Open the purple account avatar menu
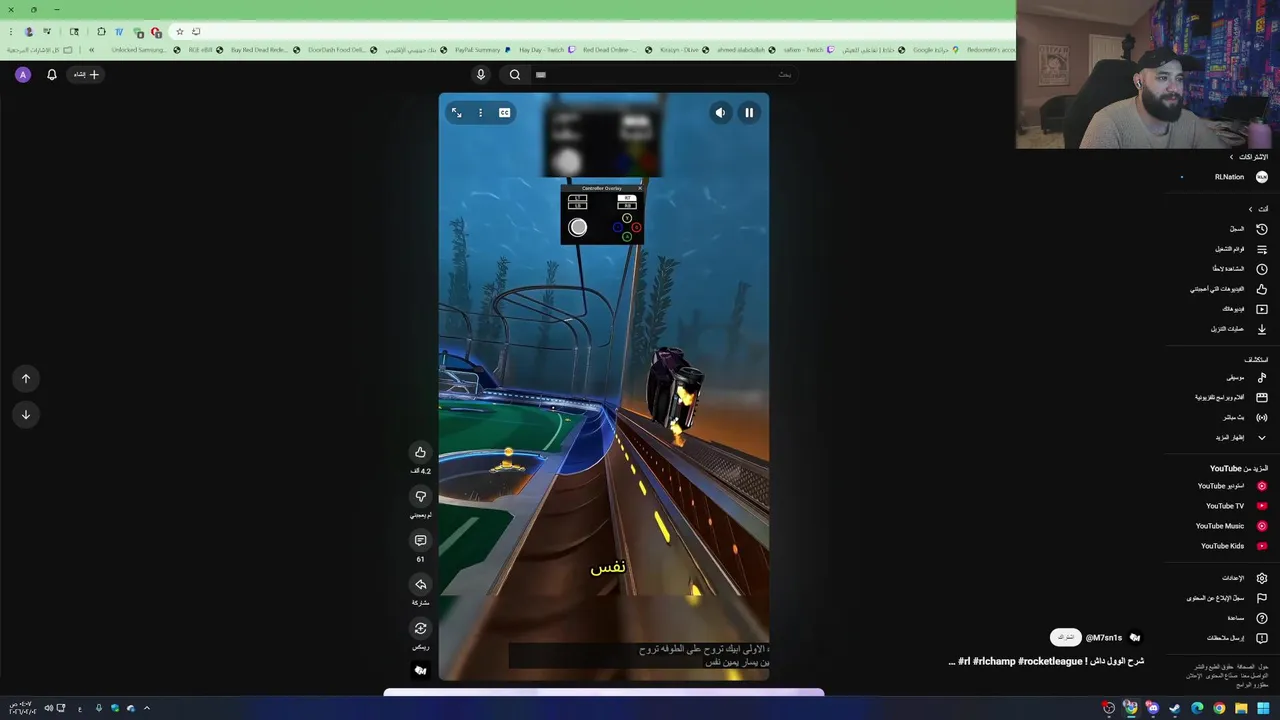 tap(23, 74)
